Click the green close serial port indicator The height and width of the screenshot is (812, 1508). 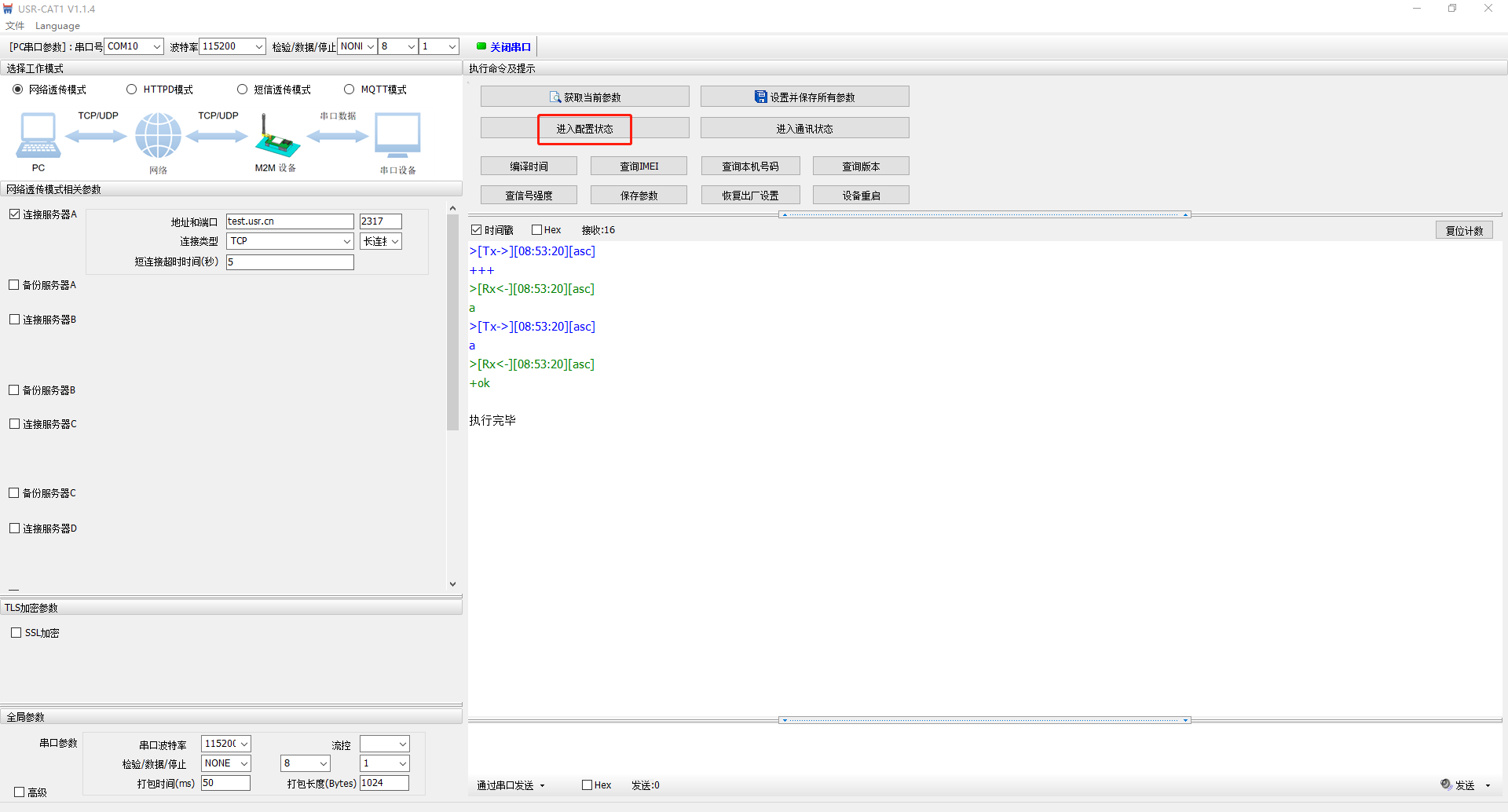pyautogui.click(x=481, y=46)
